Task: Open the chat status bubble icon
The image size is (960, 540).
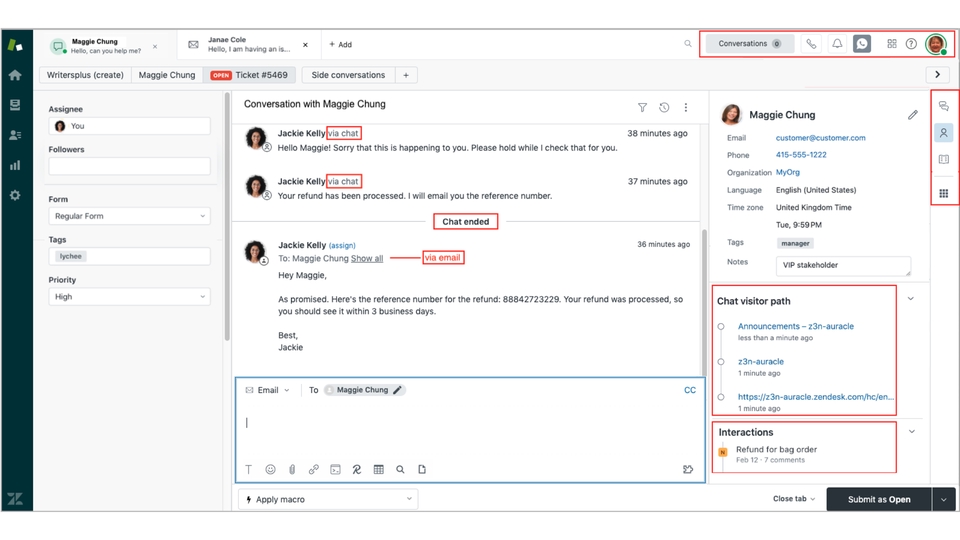Action: tap(862, 43)
